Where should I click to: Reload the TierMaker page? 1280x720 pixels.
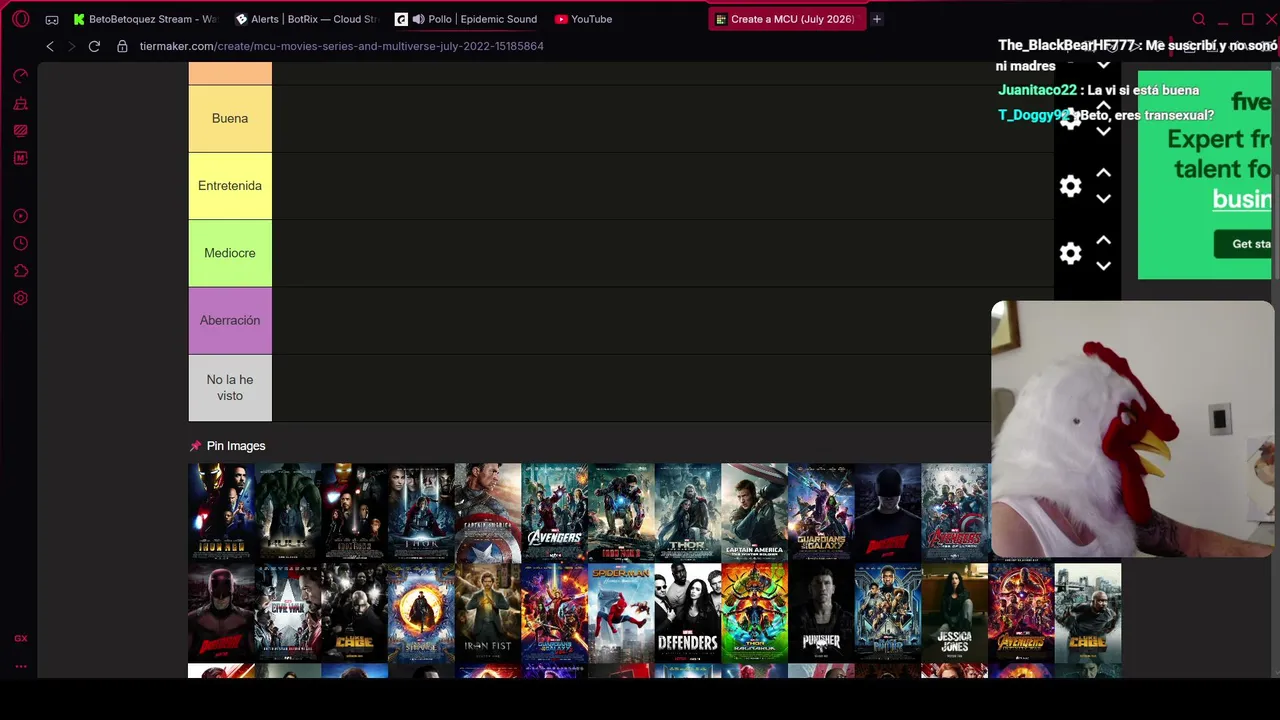pos(94,46)
